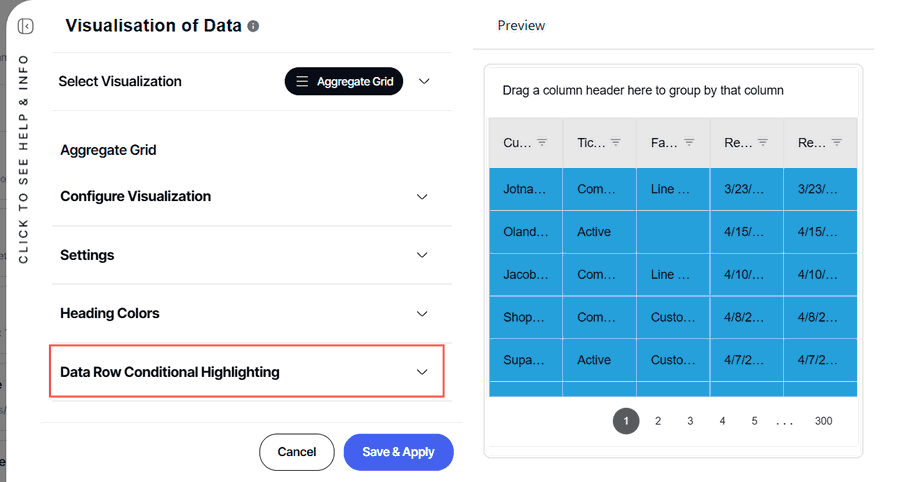Expand the Configure Visualization section

[x=422, y=197]
